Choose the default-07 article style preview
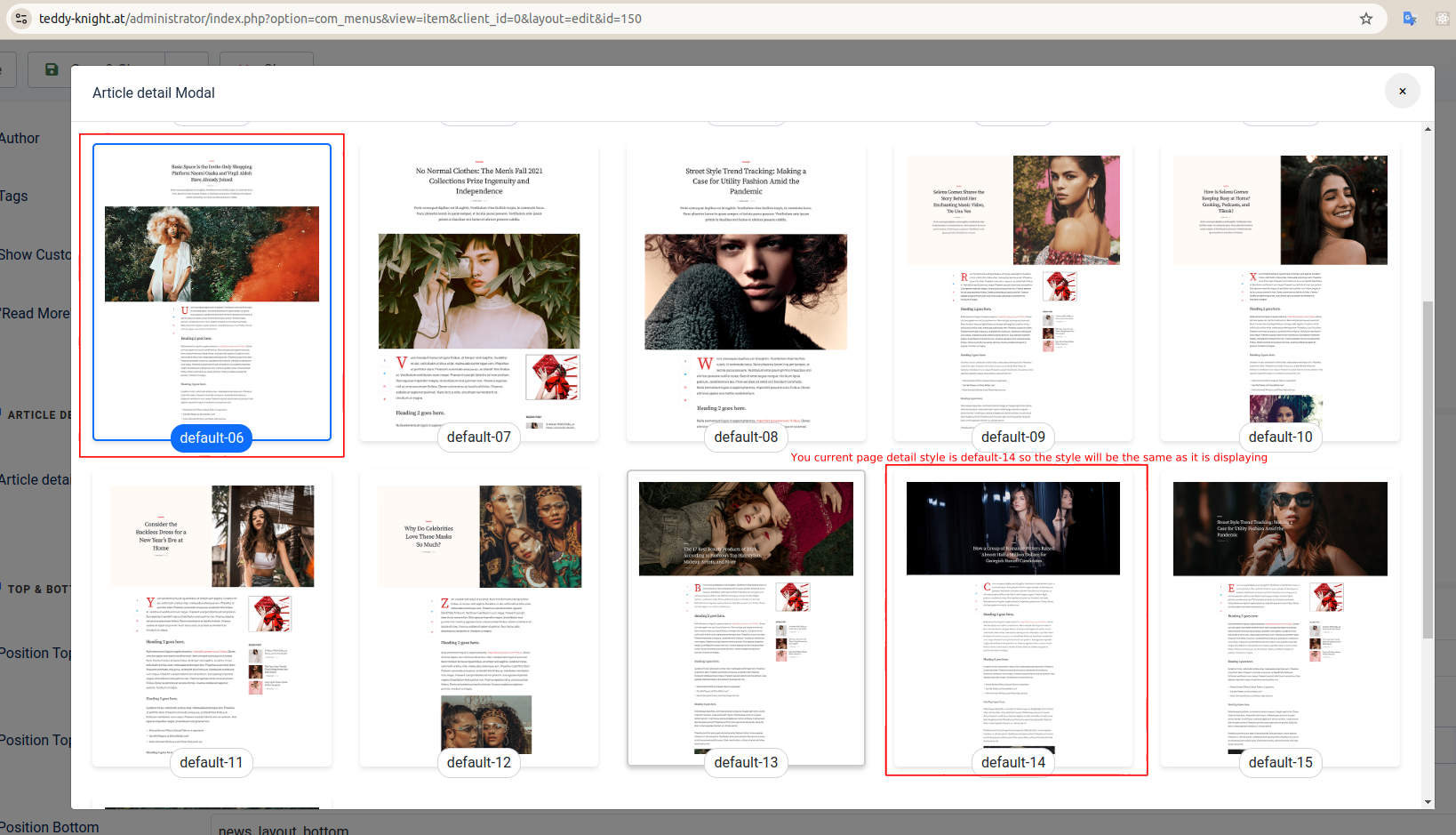 click(x=479, y=292)
